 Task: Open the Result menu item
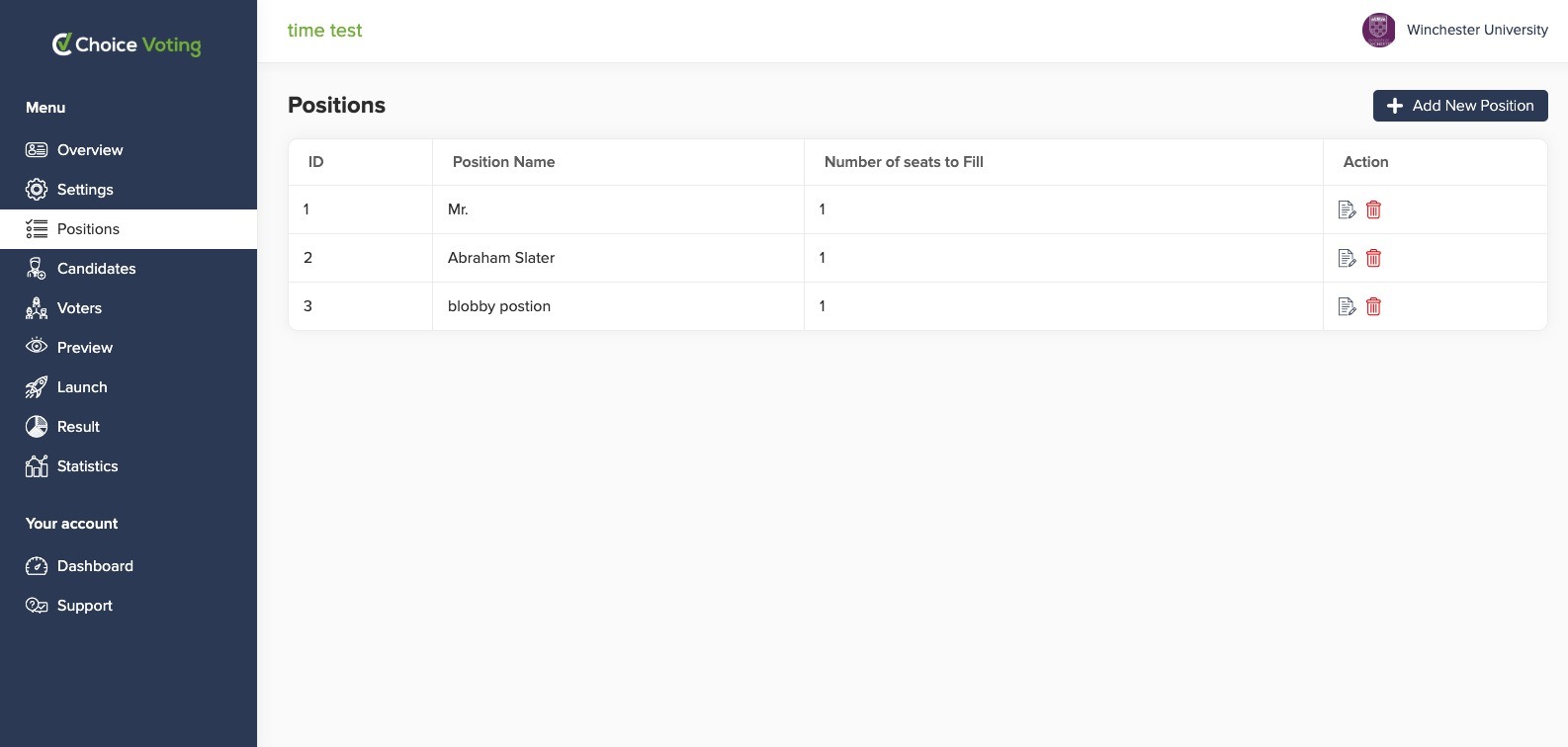(x=129, y=427)
